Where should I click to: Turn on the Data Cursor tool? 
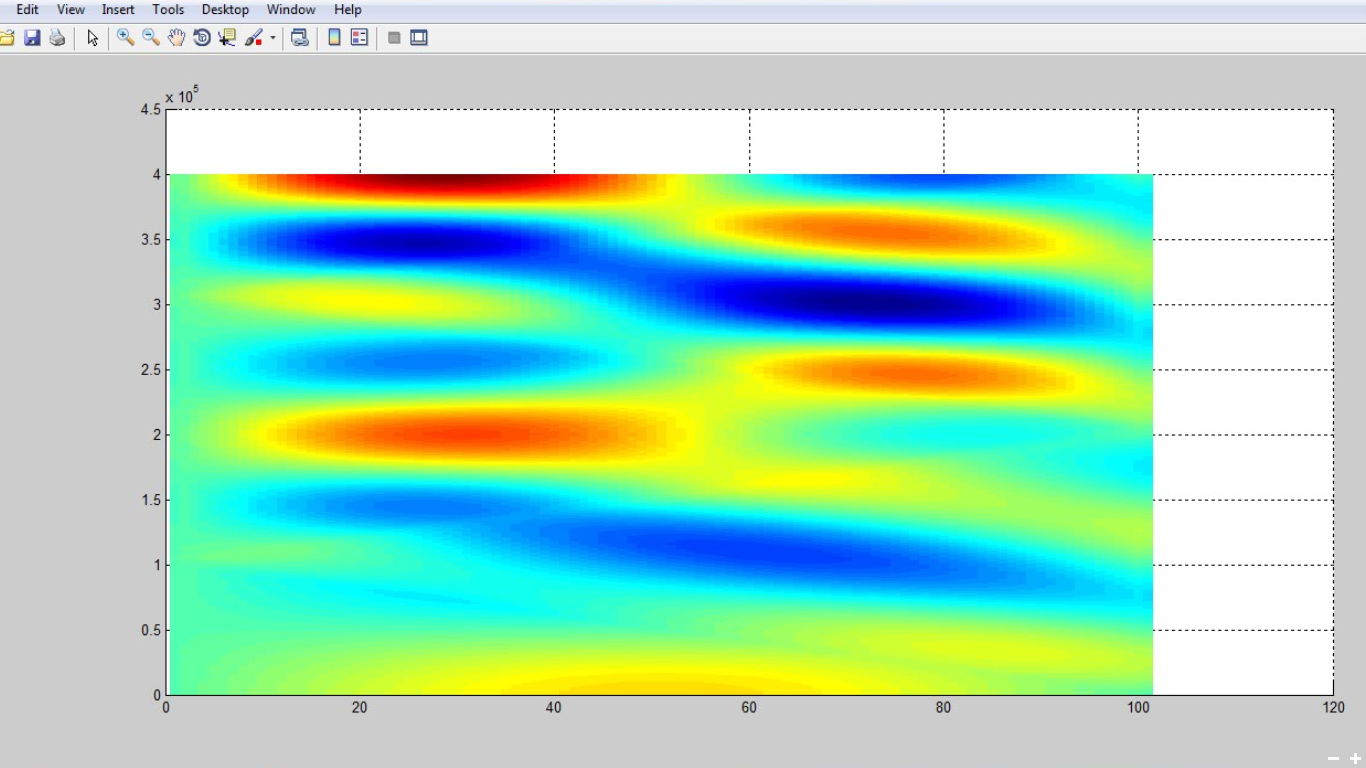click(x=227, y=38)
